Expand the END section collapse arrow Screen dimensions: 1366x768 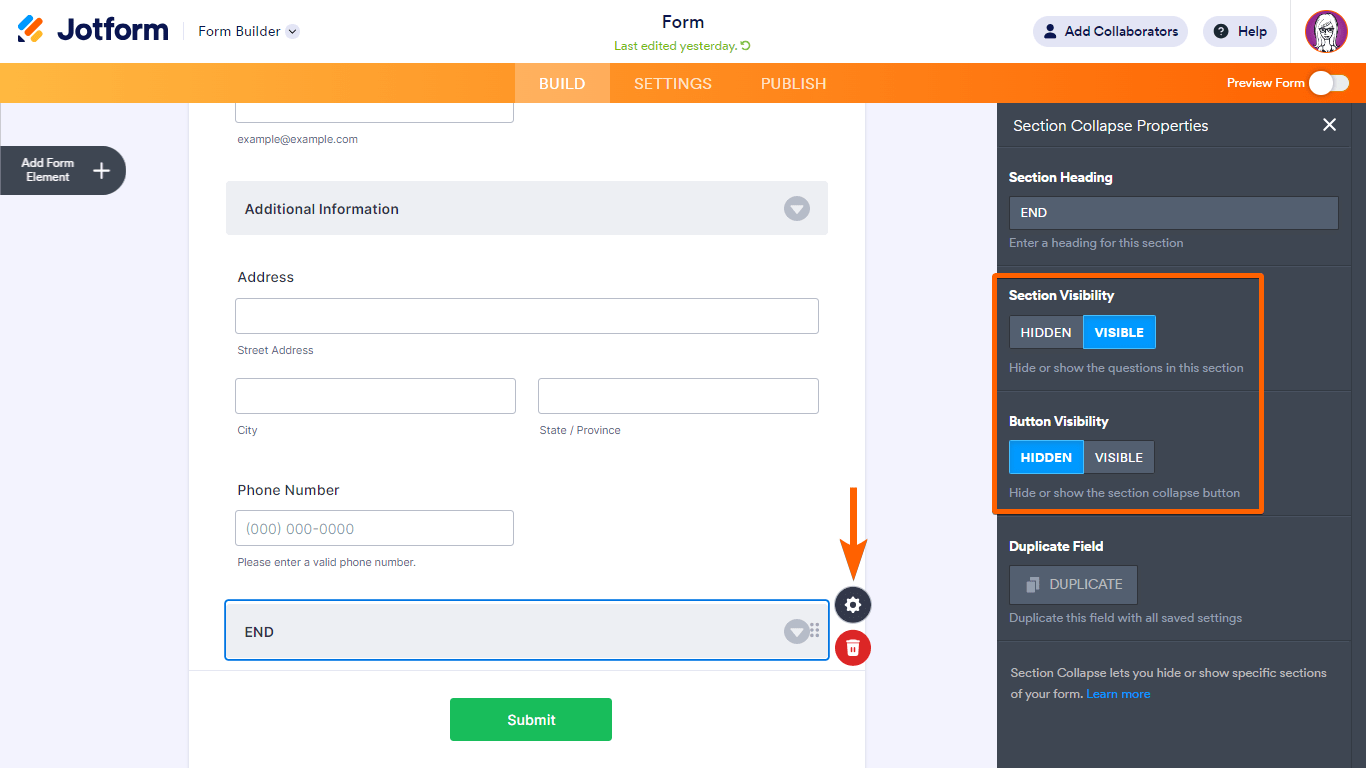click(796, 631)
